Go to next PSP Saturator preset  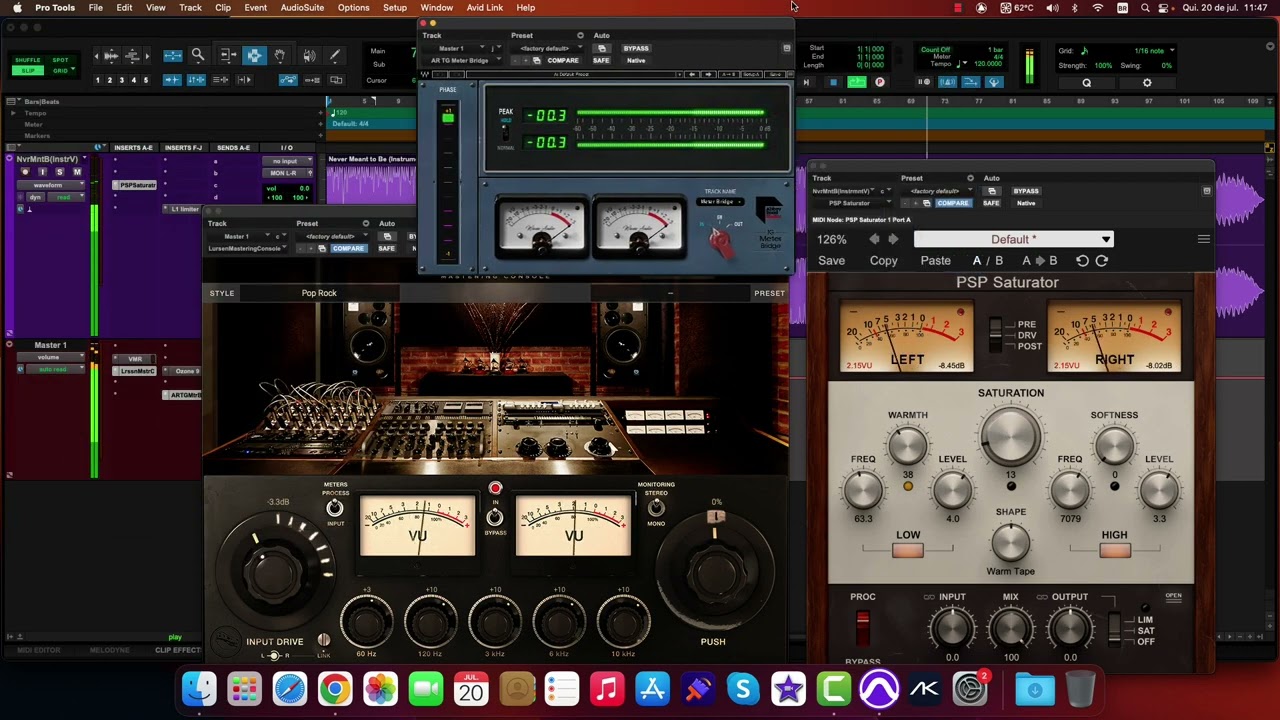pyautogui.click(x=893, y=239)
